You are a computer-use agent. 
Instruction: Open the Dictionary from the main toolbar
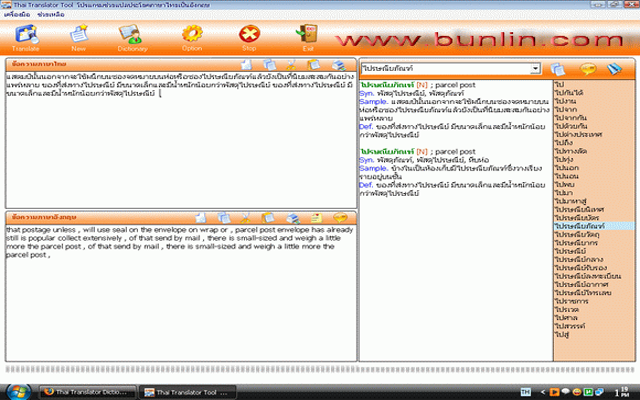[x=132, y=38]
